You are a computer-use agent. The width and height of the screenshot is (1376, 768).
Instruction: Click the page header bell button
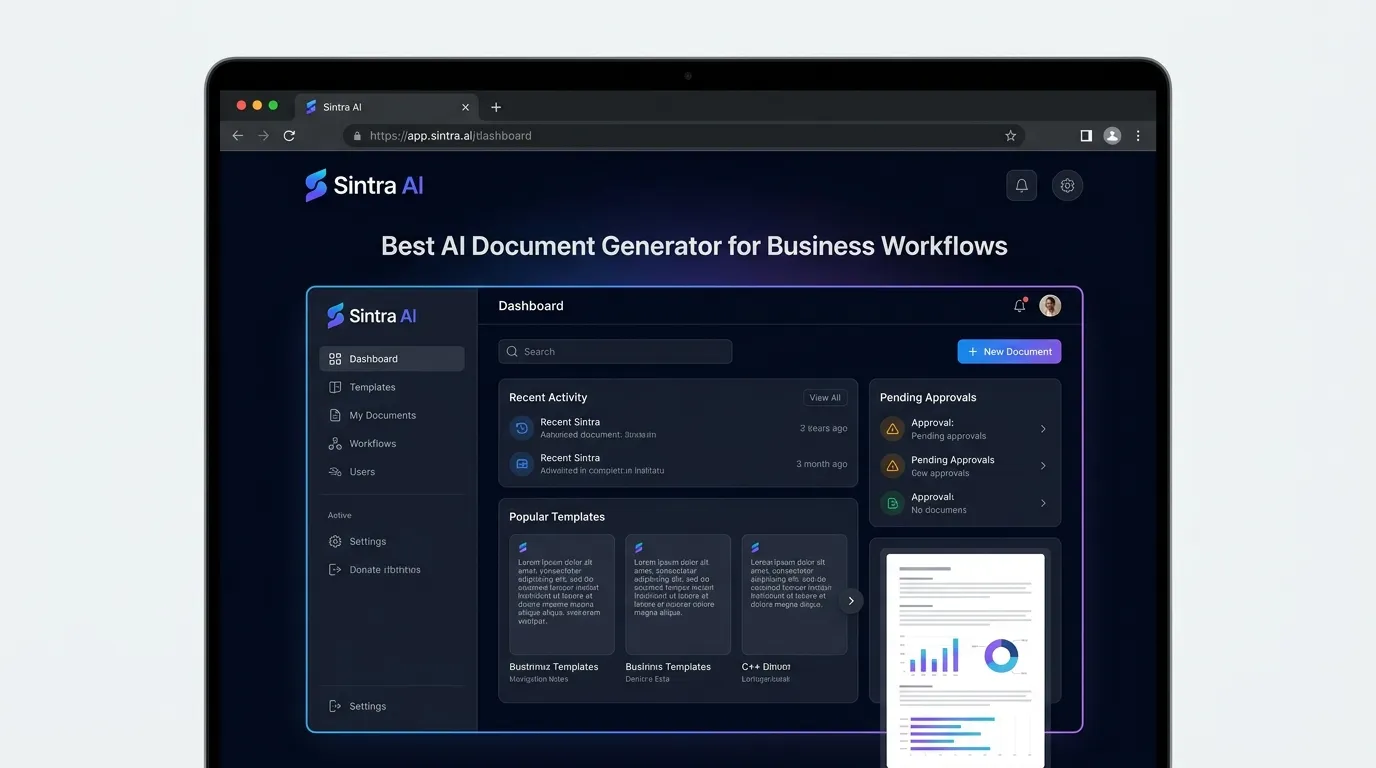pos(1021,185)
